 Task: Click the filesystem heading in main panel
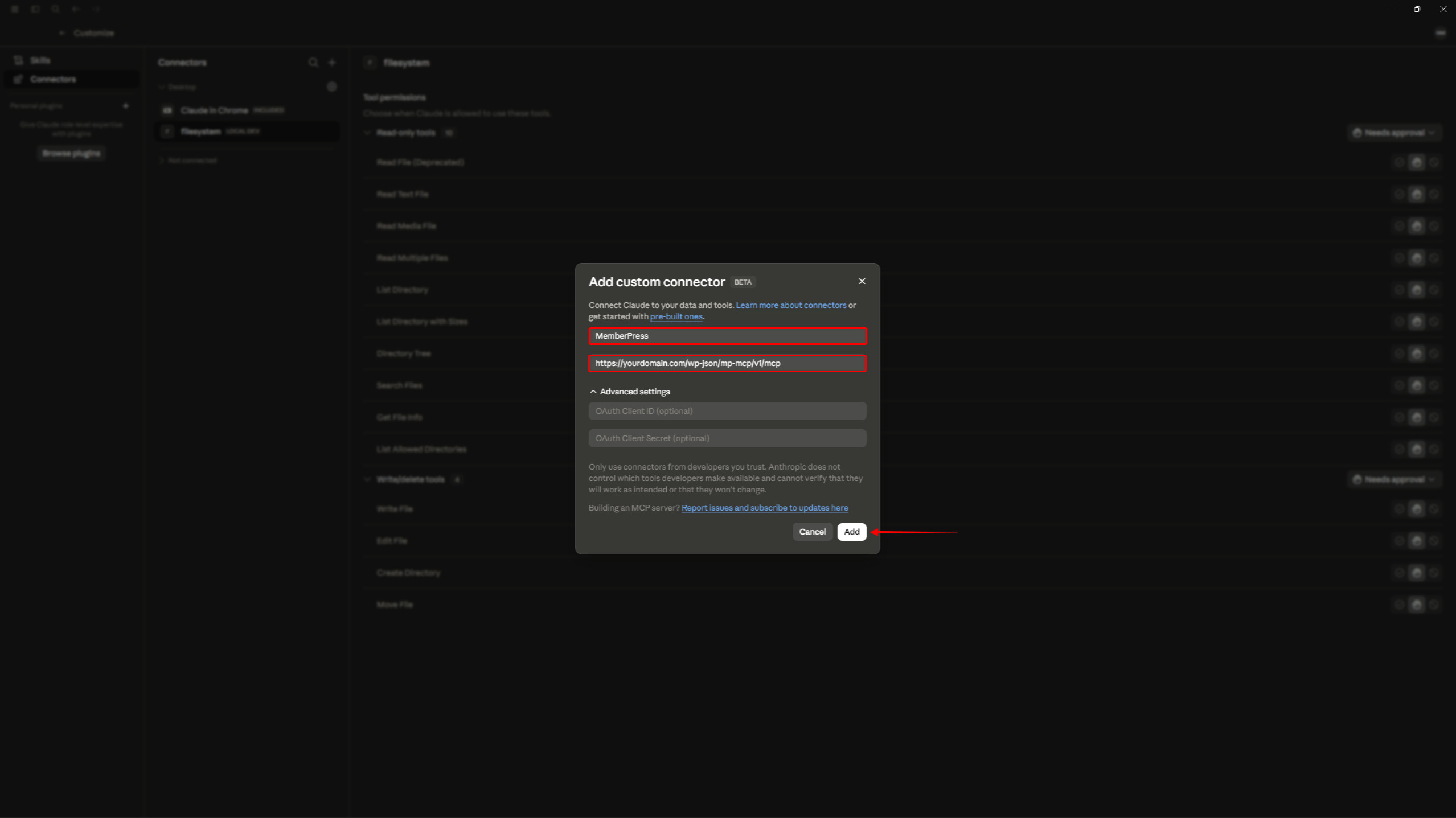coord(406,63)
